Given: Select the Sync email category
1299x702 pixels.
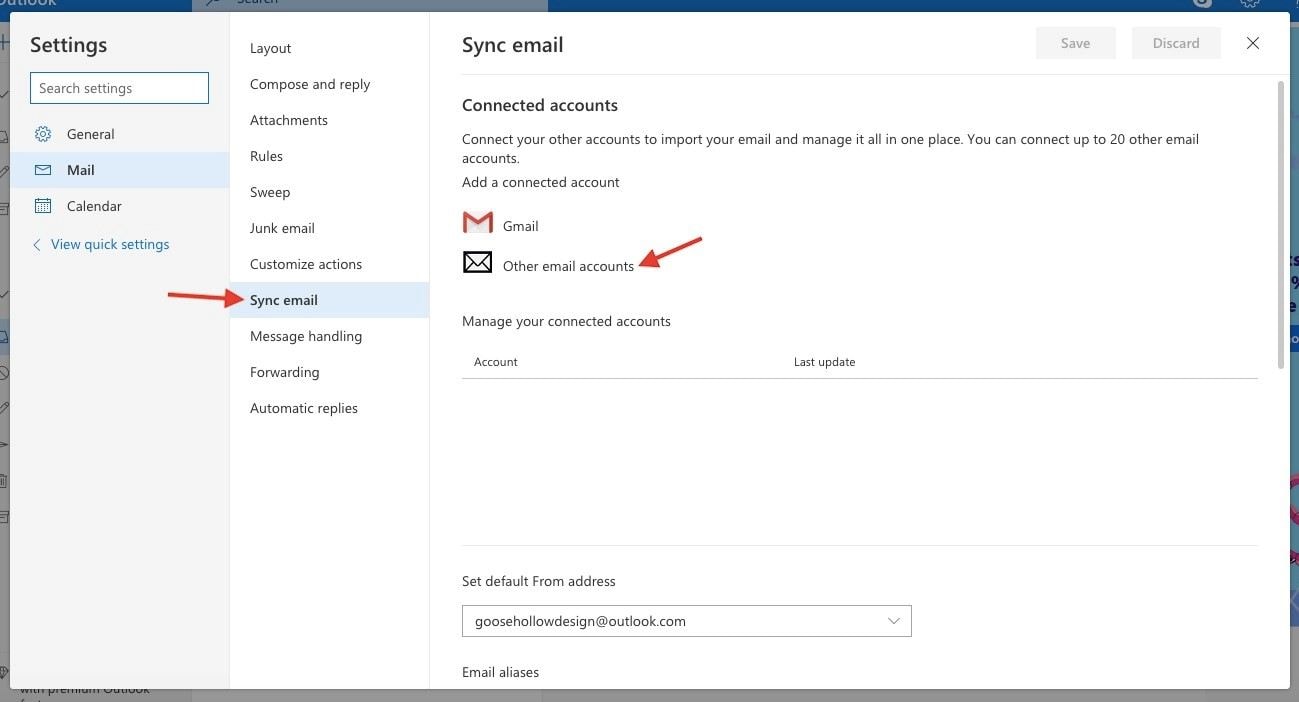Looking at the screenshot, I should pos(283,299).
